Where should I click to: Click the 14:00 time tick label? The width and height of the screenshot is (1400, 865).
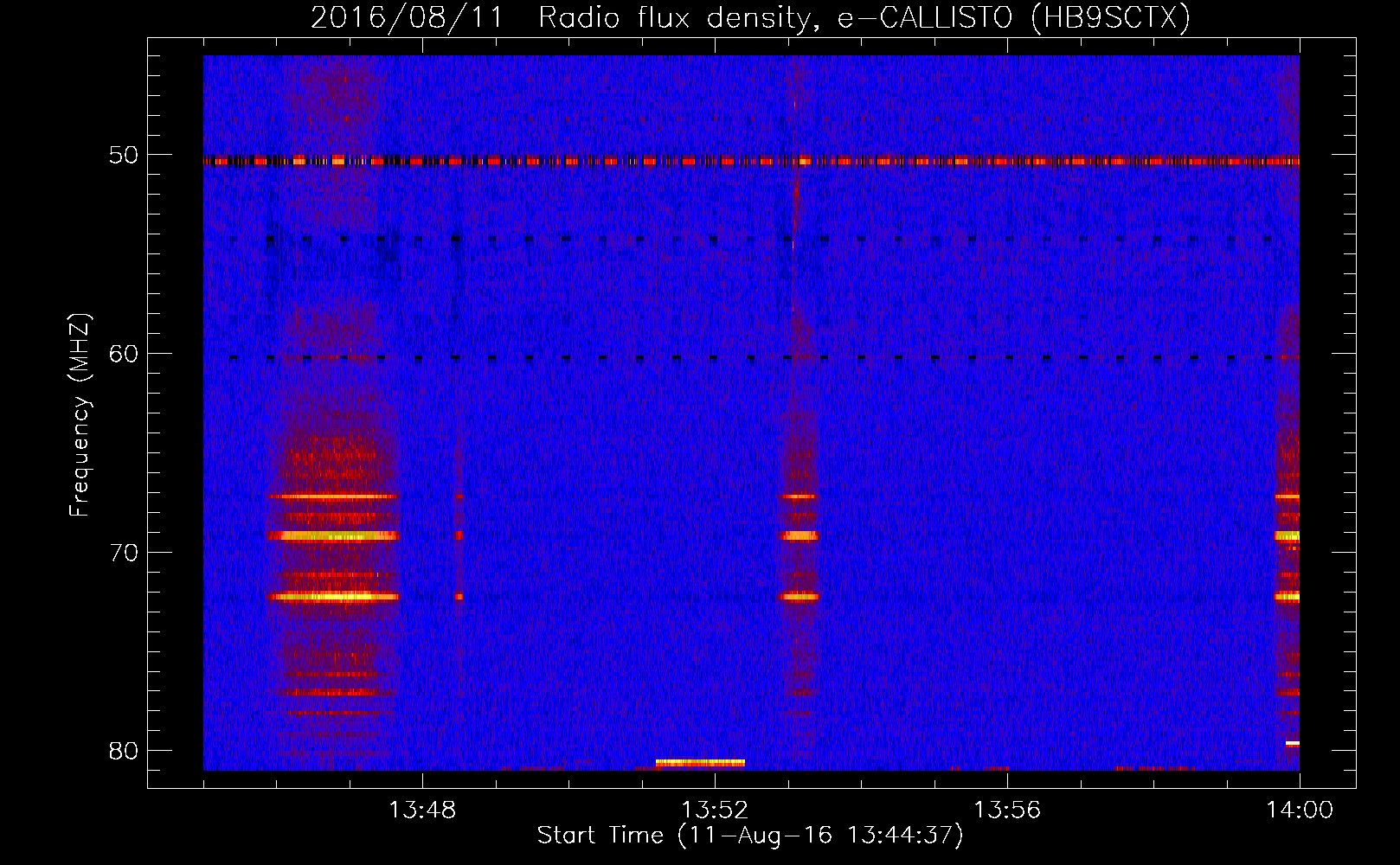1300,811
